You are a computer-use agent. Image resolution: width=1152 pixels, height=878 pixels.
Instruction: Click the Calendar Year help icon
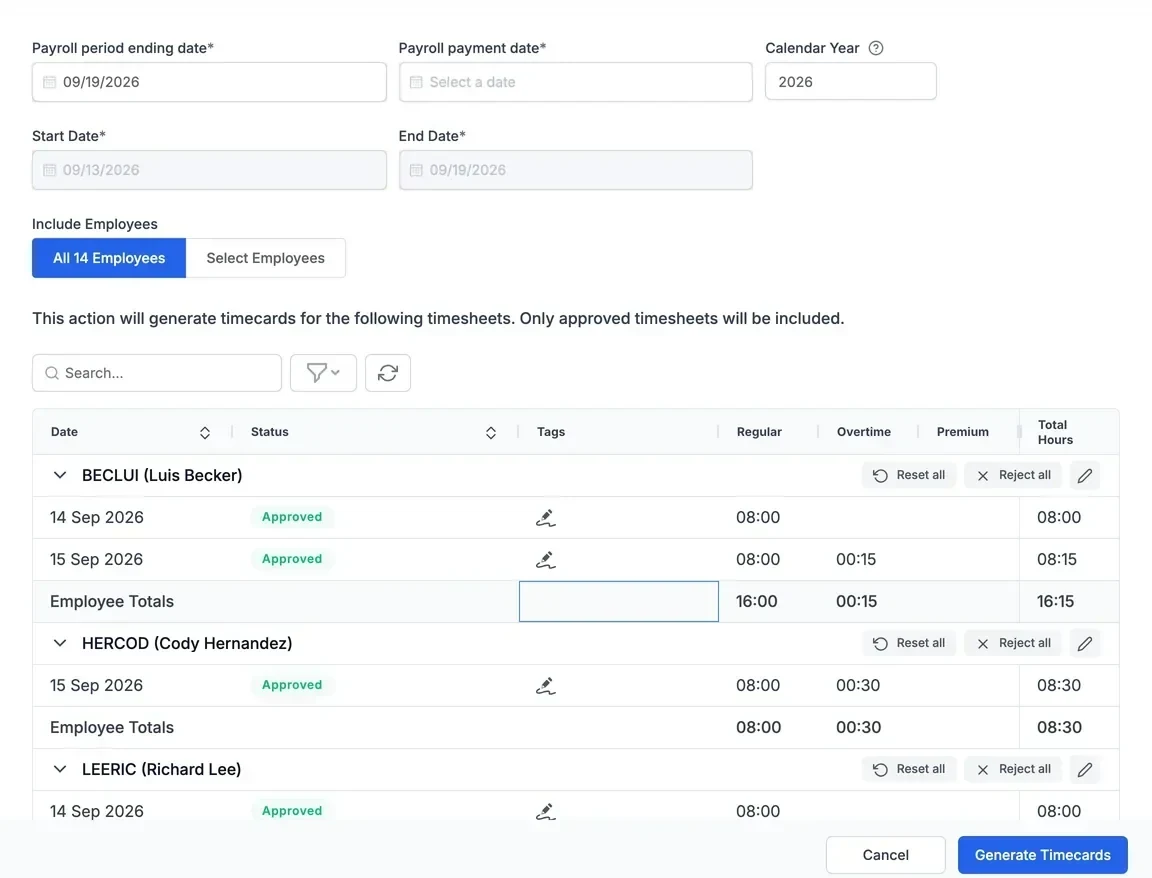click(876, 48)
